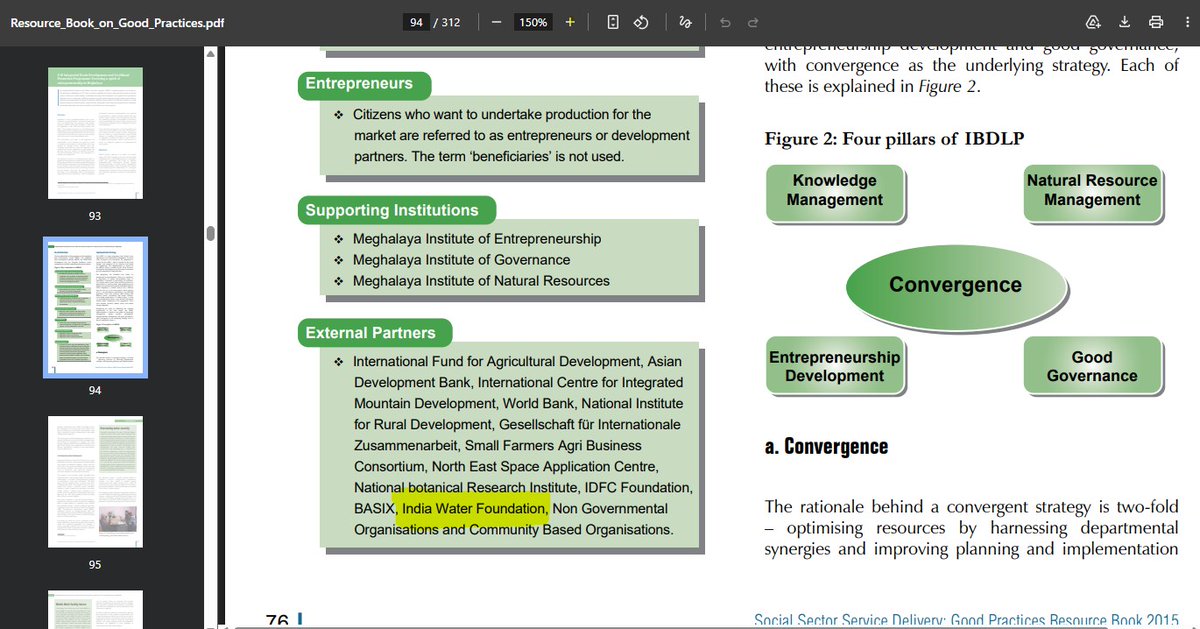Image resolution: width=1200 pixels, height=629 pixels.
Task: Edit the page number field showing 94
Action: 416,22
